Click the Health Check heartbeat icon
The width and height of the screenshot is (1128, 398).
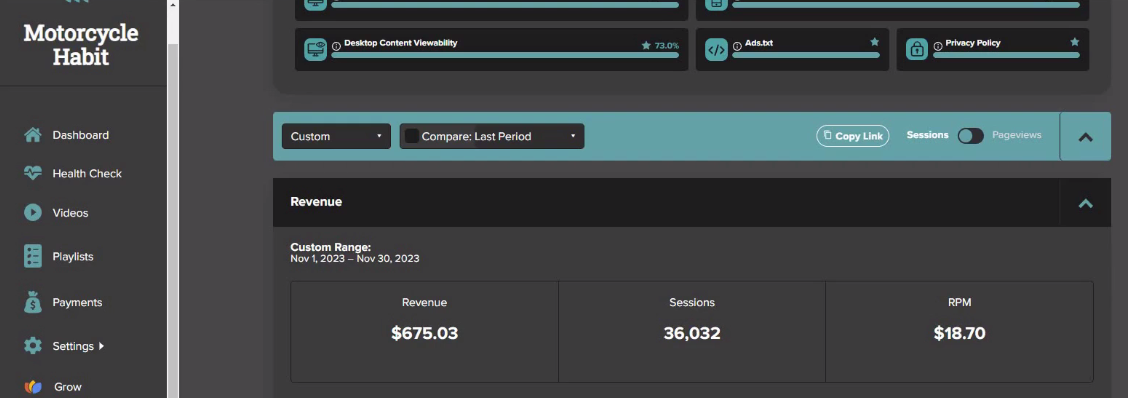32,173
